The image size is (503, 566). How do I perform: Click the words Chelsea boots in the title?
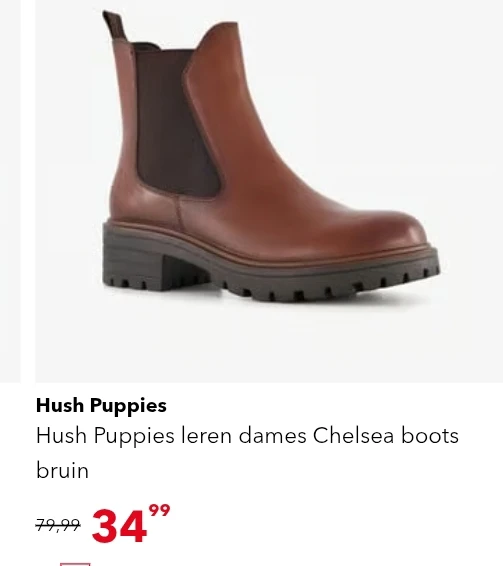click(x=386, y=436)
